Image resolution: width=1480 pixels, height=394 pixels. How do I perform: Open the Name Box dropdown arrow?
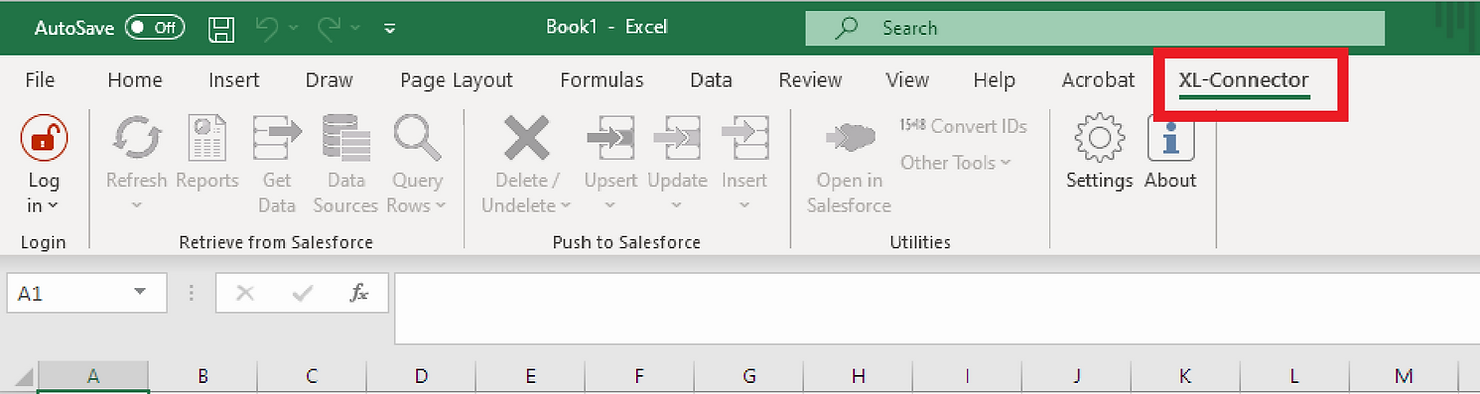140,293
